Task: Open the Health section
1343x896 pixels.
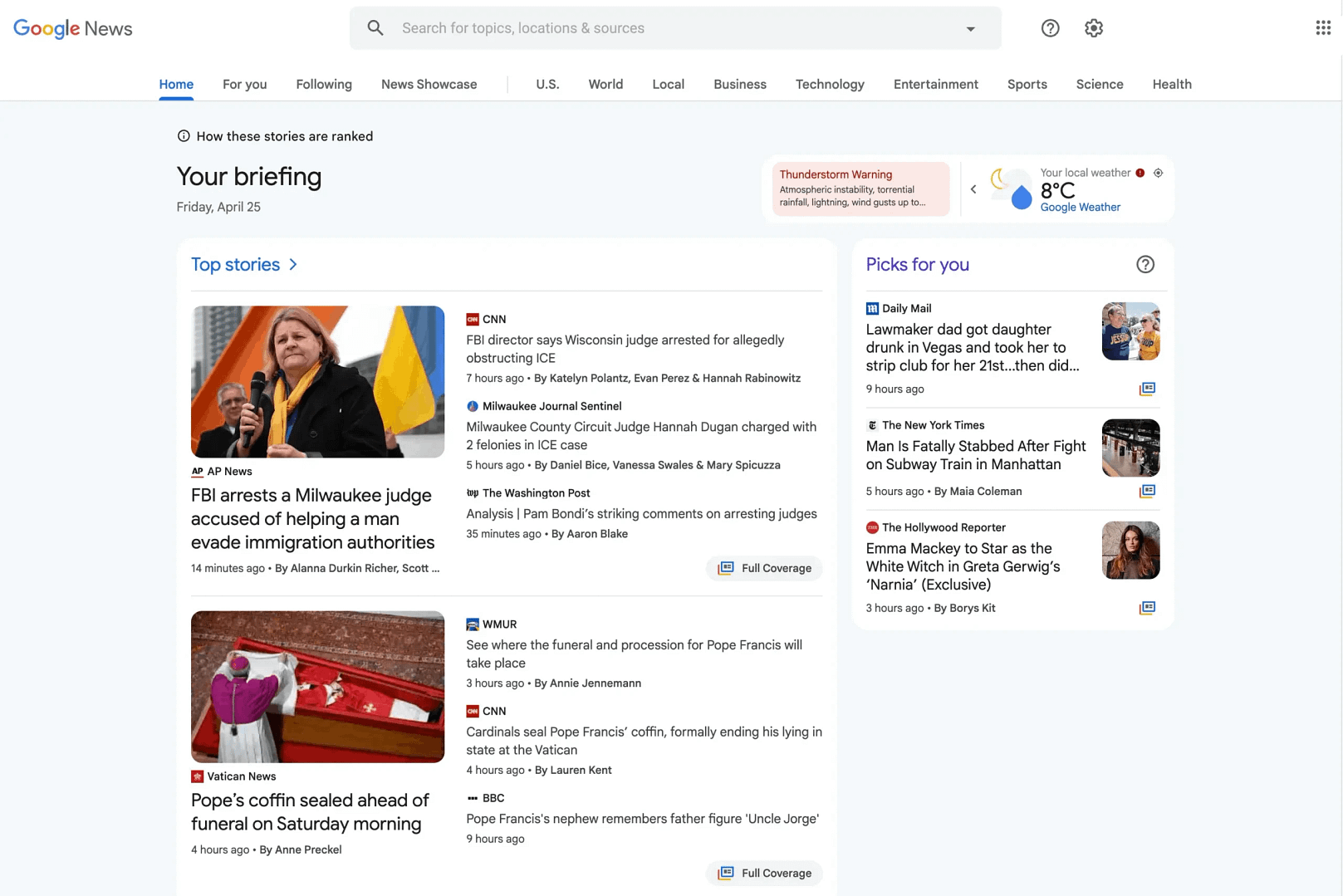Action: (x=1172, y=85)
